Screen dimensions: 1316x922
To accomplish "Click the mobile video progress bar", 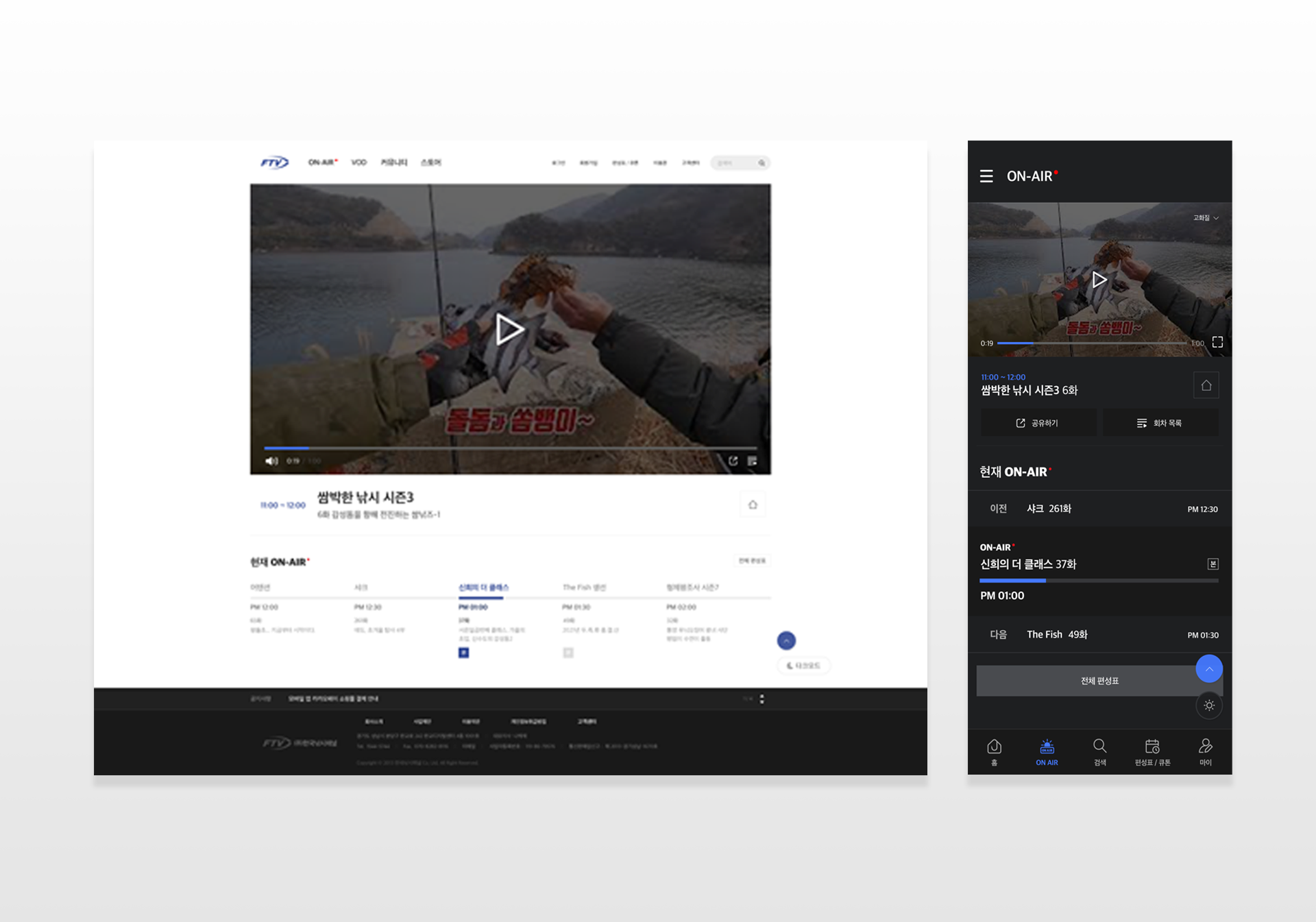I will 1091,343.
